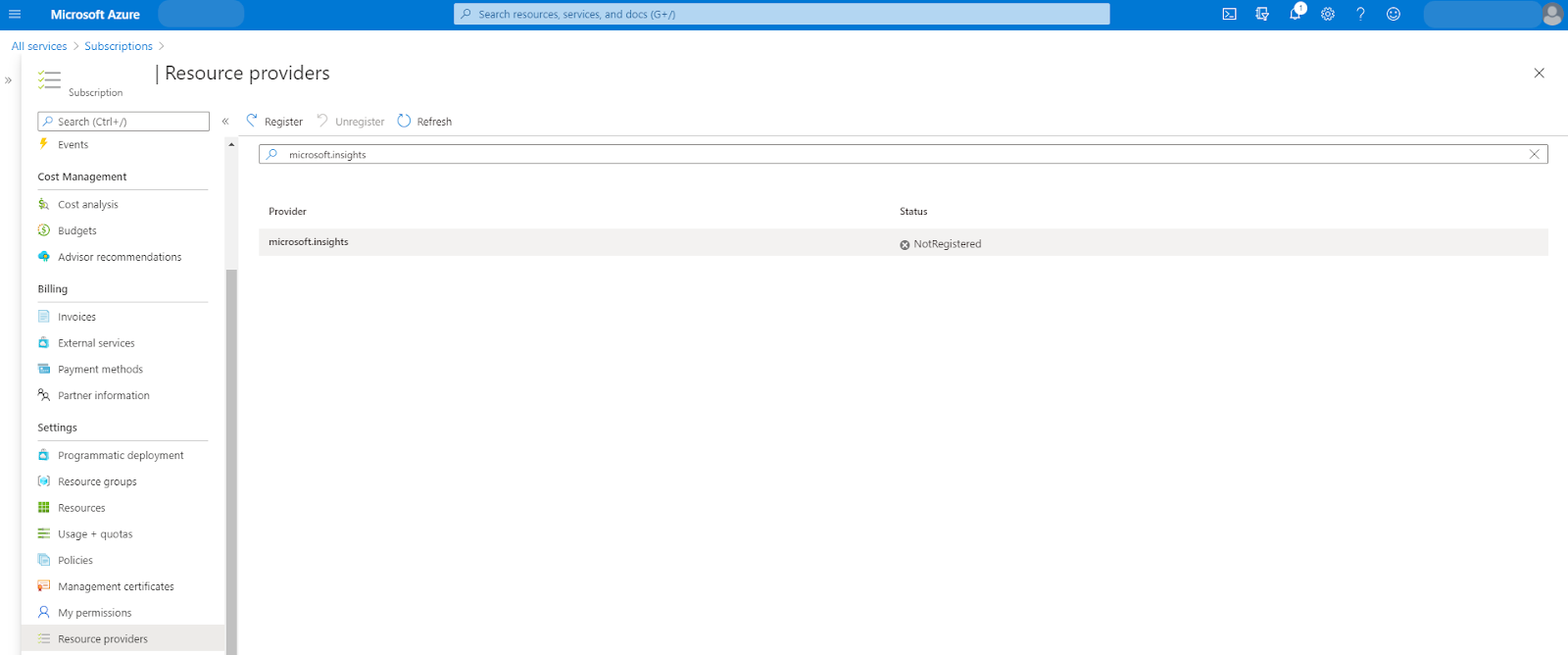Screen dimensions: 1568x655
Task: Open the account avatar menu
Action: 1551,14
